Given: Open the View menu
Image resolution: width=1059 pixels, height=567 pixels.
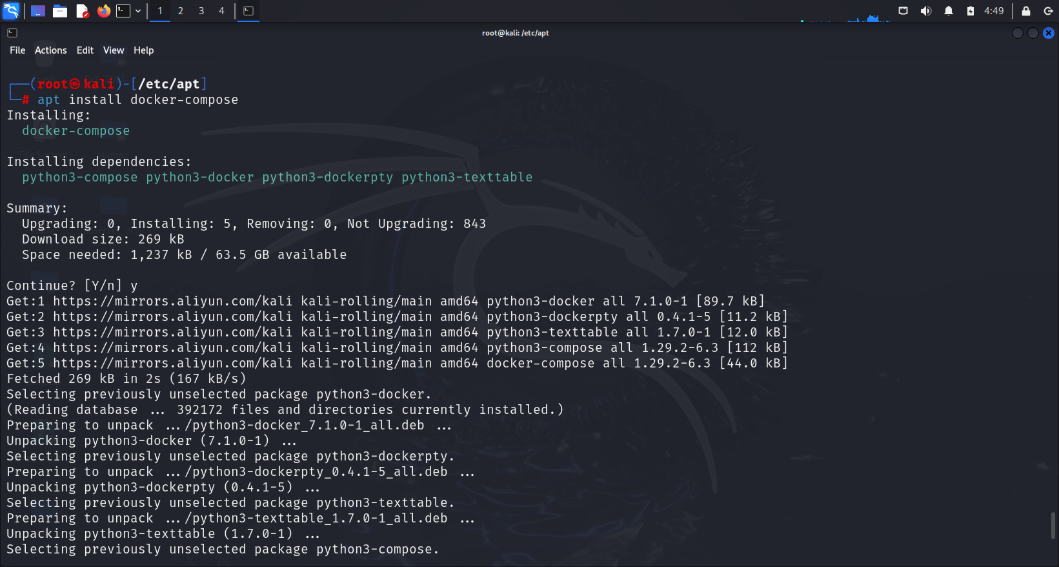Looking at the screenshot, I should tap(113, 50).
